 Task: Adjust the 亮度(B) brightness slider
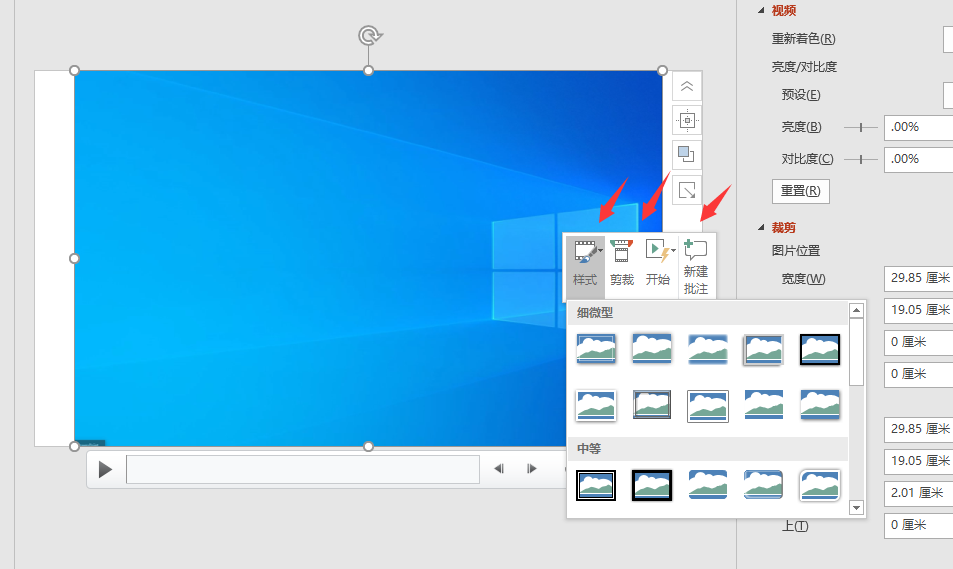[x=861, y=127]
